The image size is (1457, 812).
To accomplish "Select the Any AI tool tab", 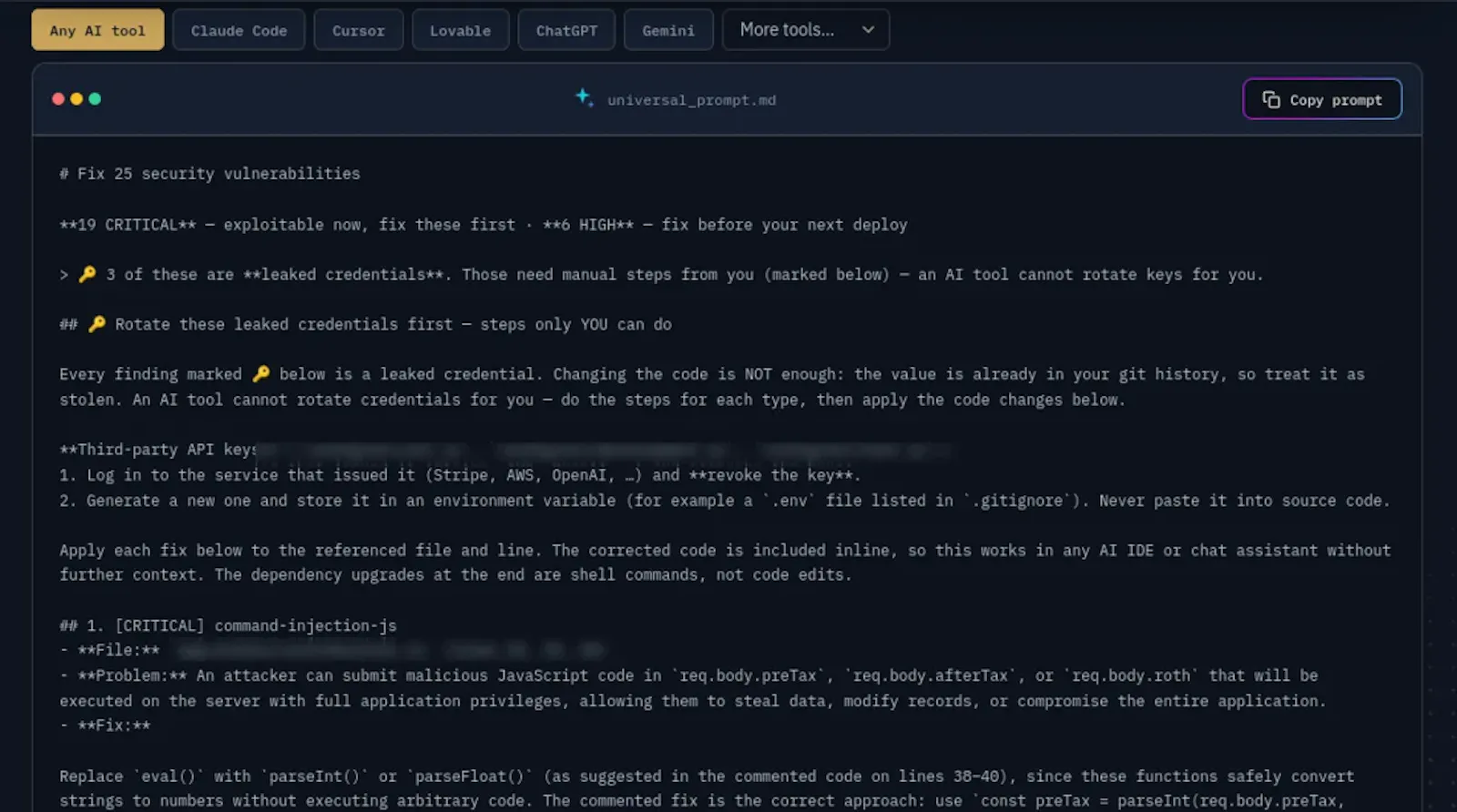I will 97,30.
